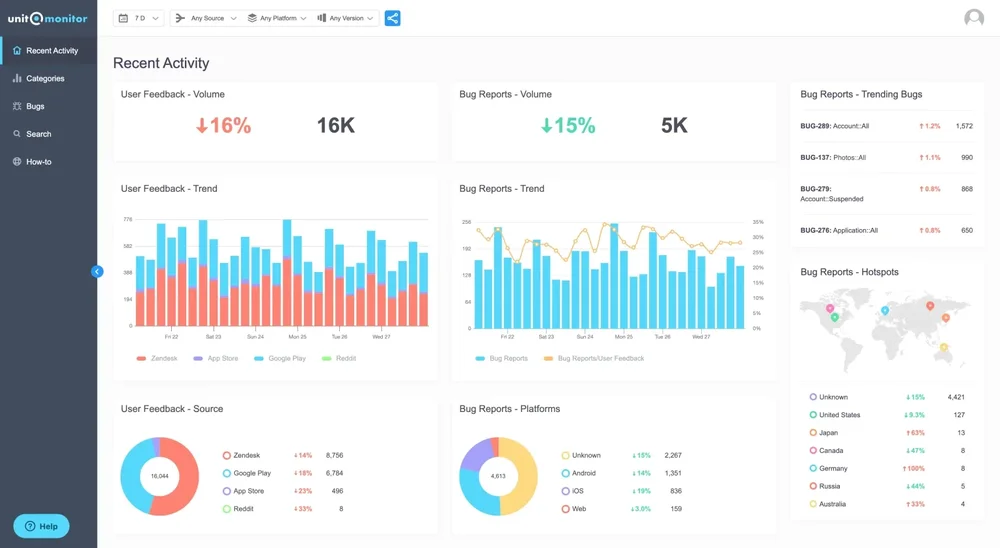Image resolution: width=1000 pixels, height=548 pixels.
Task: Open trending bug BUG-289 Account::All
Action: pyautogui.click(x=833, y=127)
